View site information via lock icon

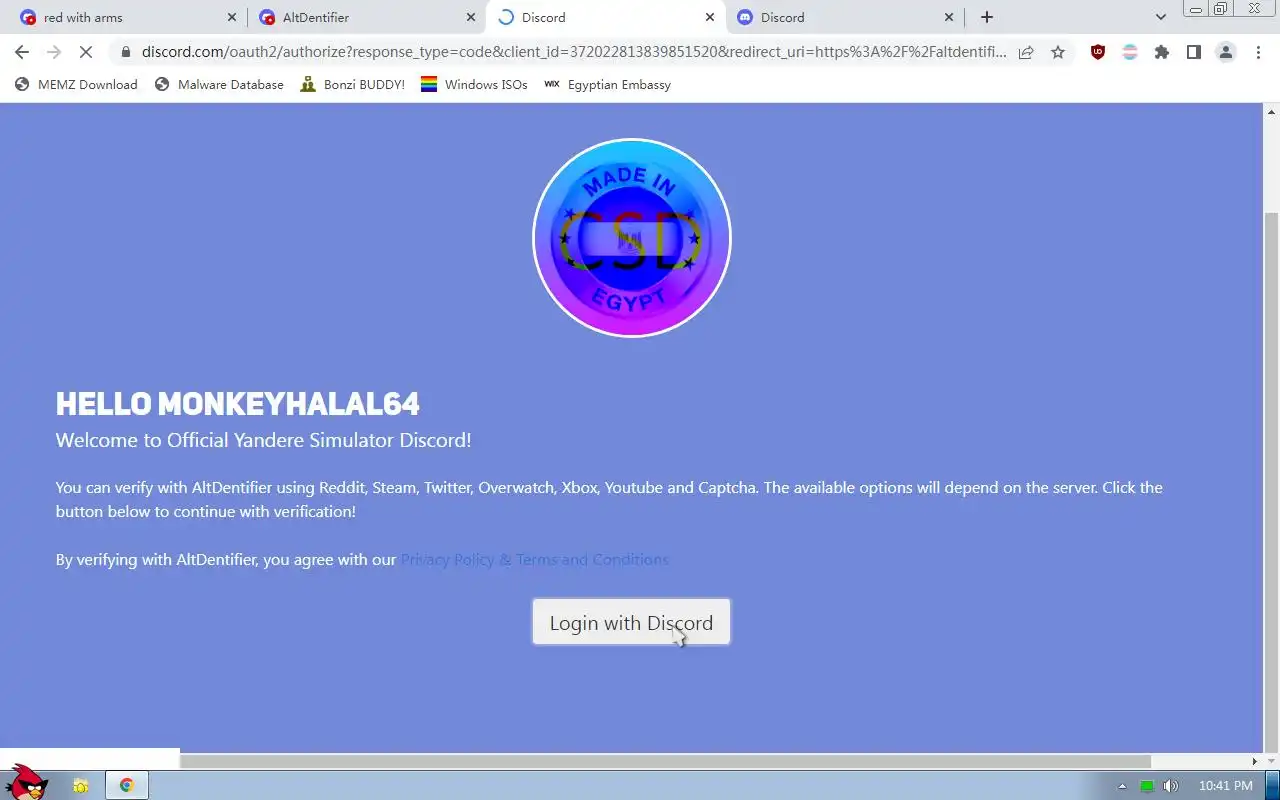[x=125, y=52]
